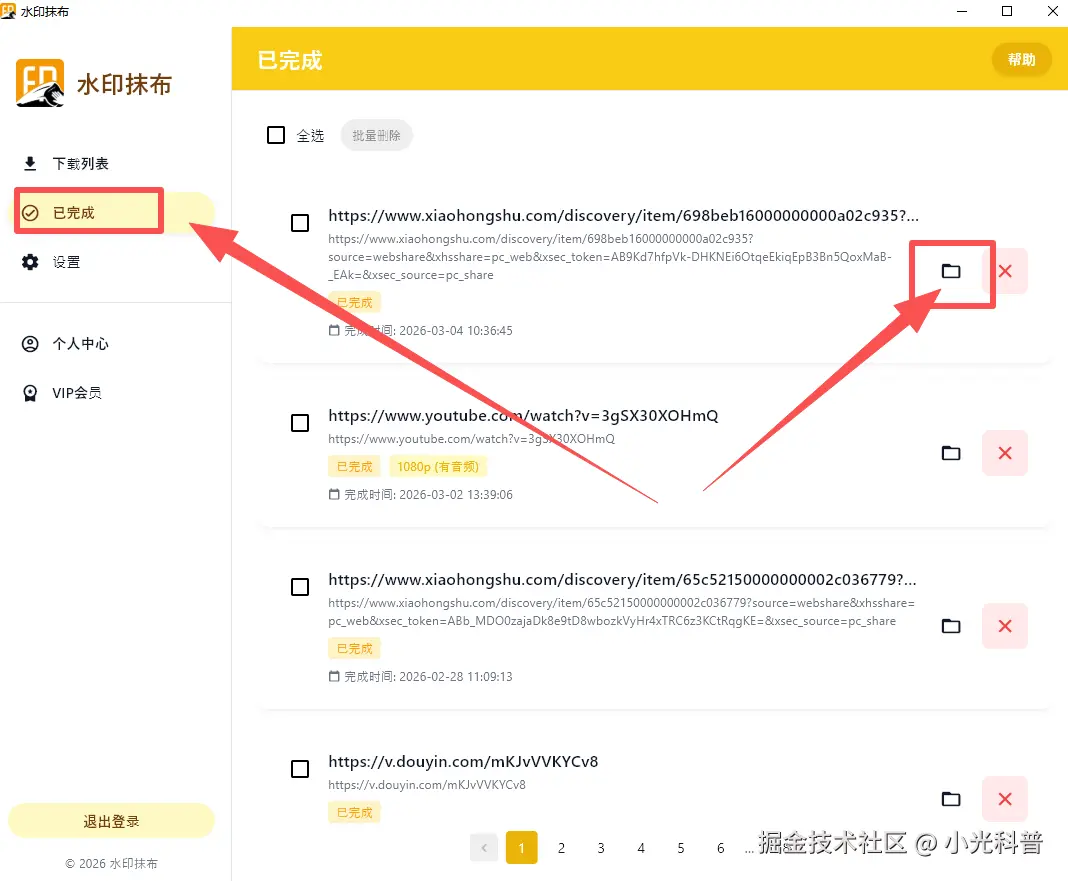
Task: Open folder for xiaohongshu 65c5215 item
Action: coord(951,626)
